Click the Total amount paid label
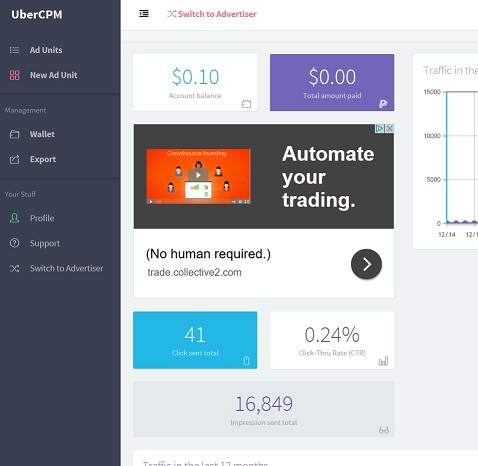The width and height of the screenshot is (478, 466). click(332, 96)
